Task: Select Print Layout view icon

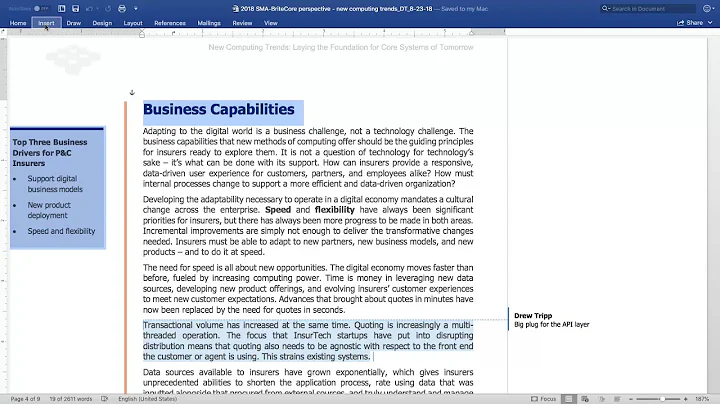Action: pos(568,399)
